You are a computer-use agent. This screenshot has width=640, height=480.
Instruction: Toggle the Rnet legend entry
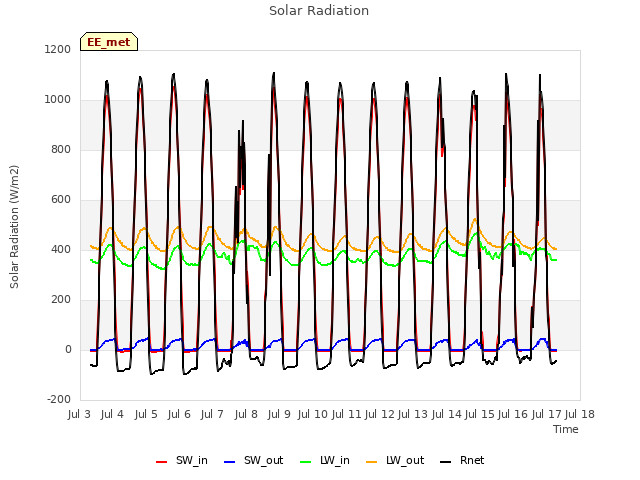(x=462, y=460)
